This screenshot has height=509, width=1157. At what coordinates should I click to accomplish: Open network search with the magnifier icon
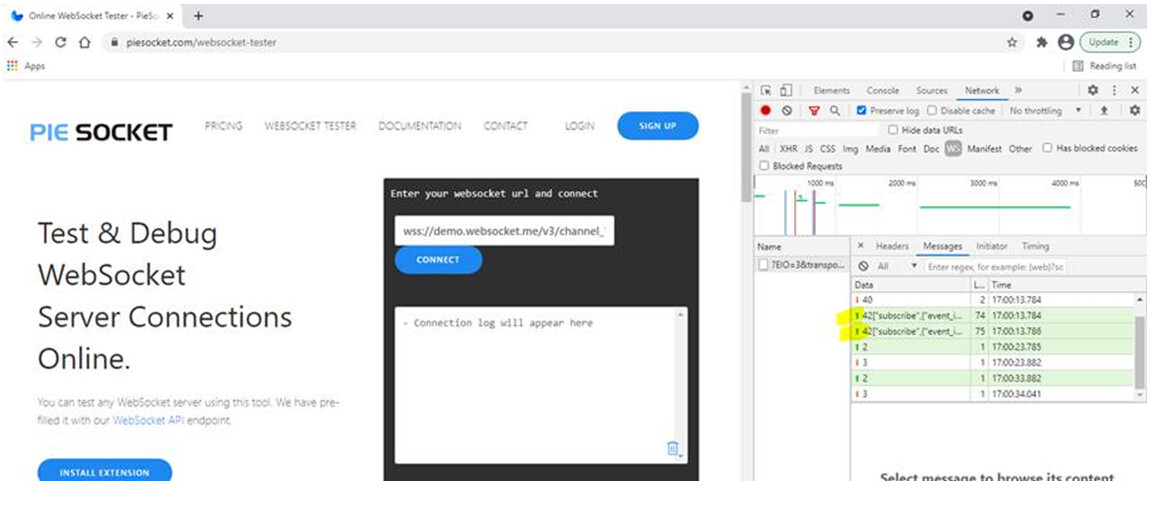click(835, 111)
